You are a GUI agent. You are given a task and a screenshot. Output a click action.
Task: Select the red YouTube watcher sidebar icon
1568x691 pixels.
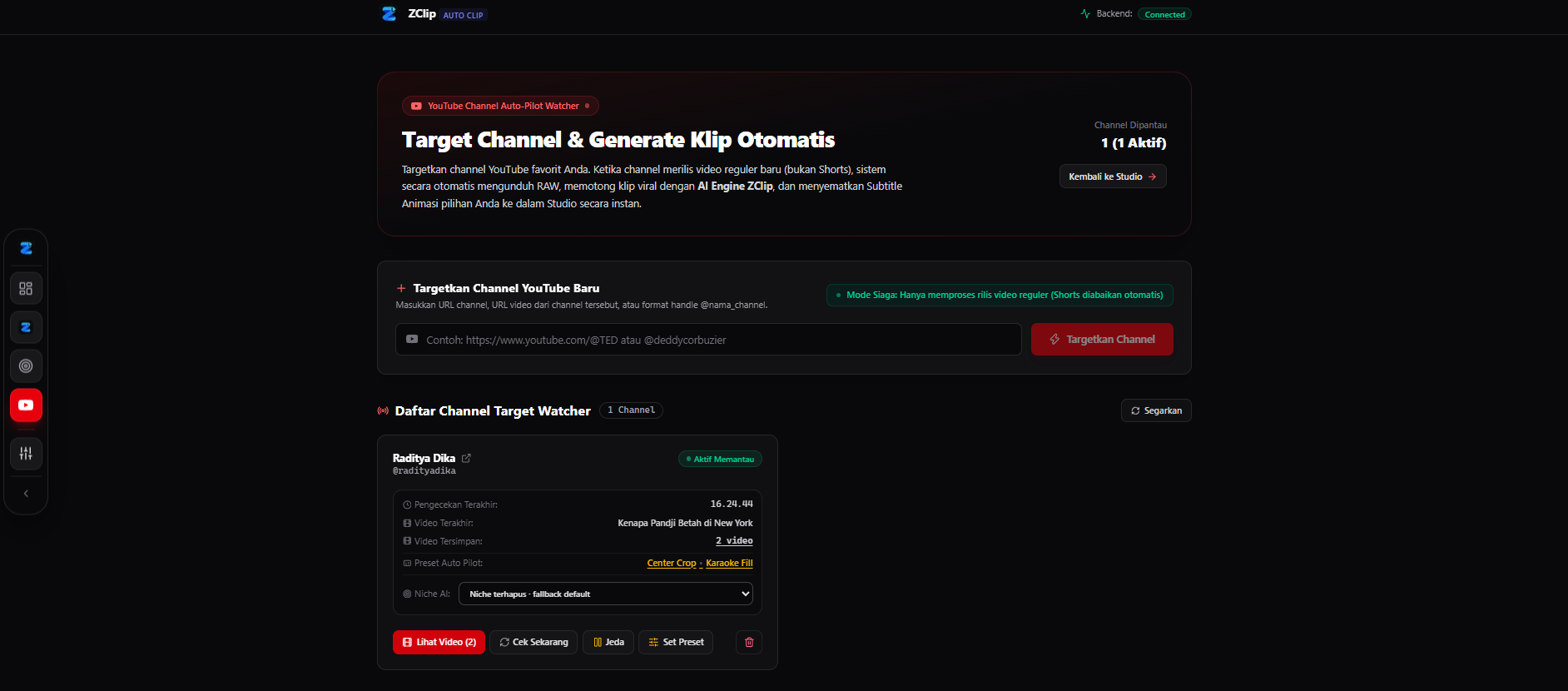(x=26, y=405)
